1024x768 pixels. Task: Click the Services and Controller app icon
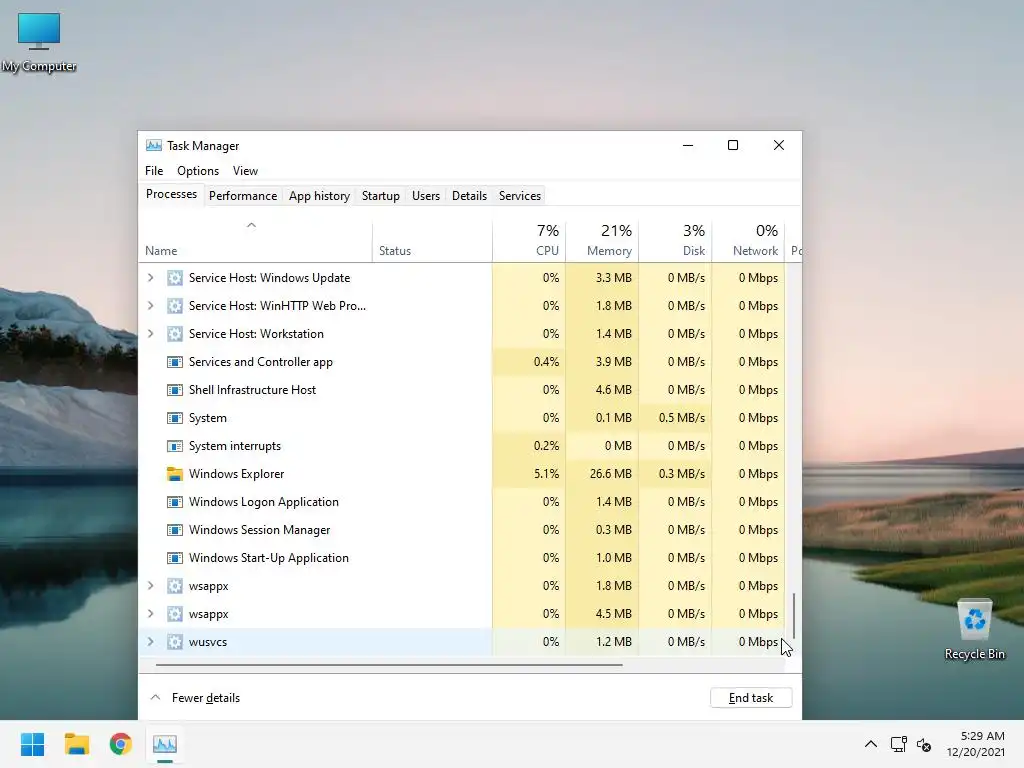pos(174,362)
